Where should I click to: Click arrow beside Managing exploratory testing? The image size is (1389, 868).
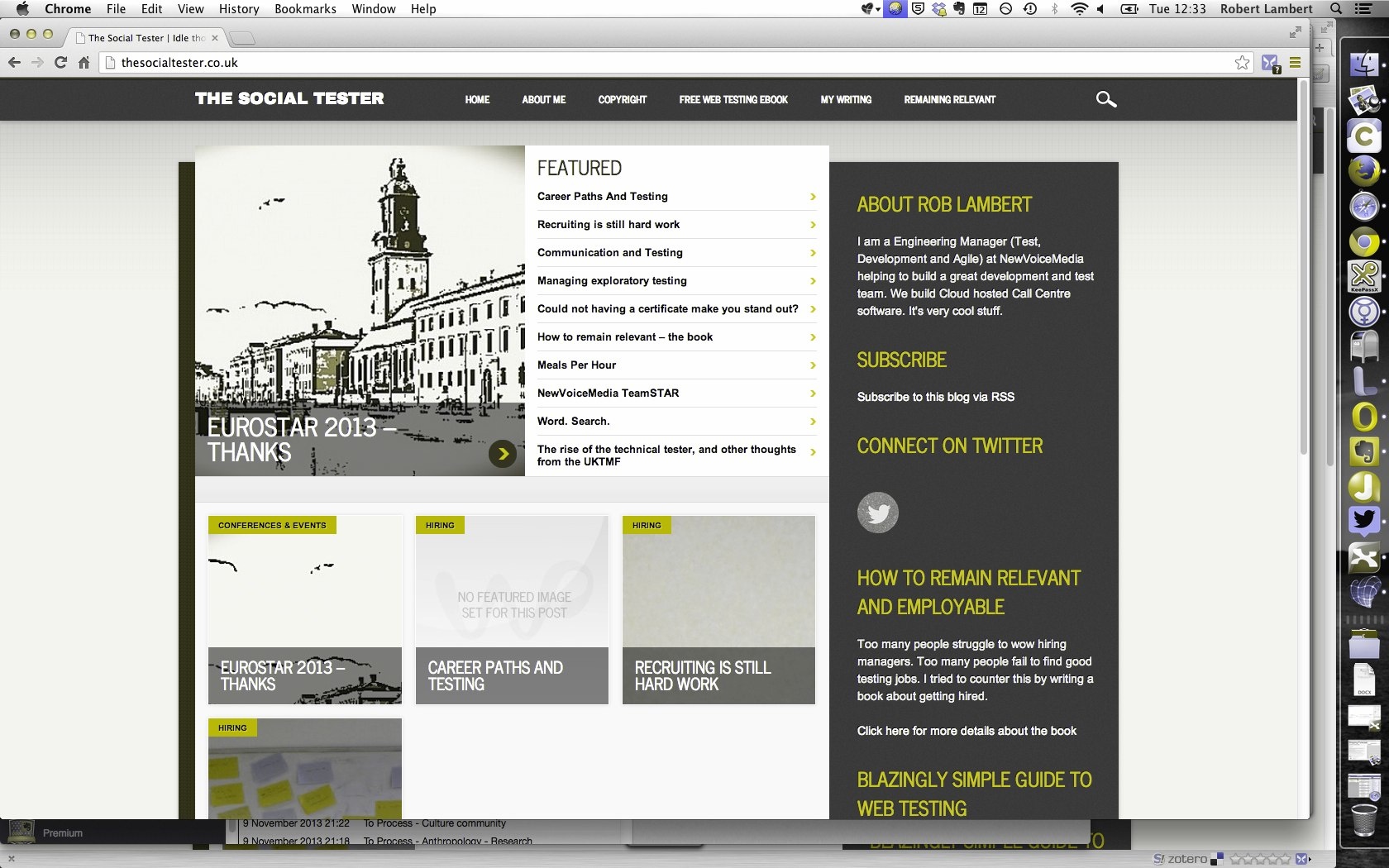point(813,281)
